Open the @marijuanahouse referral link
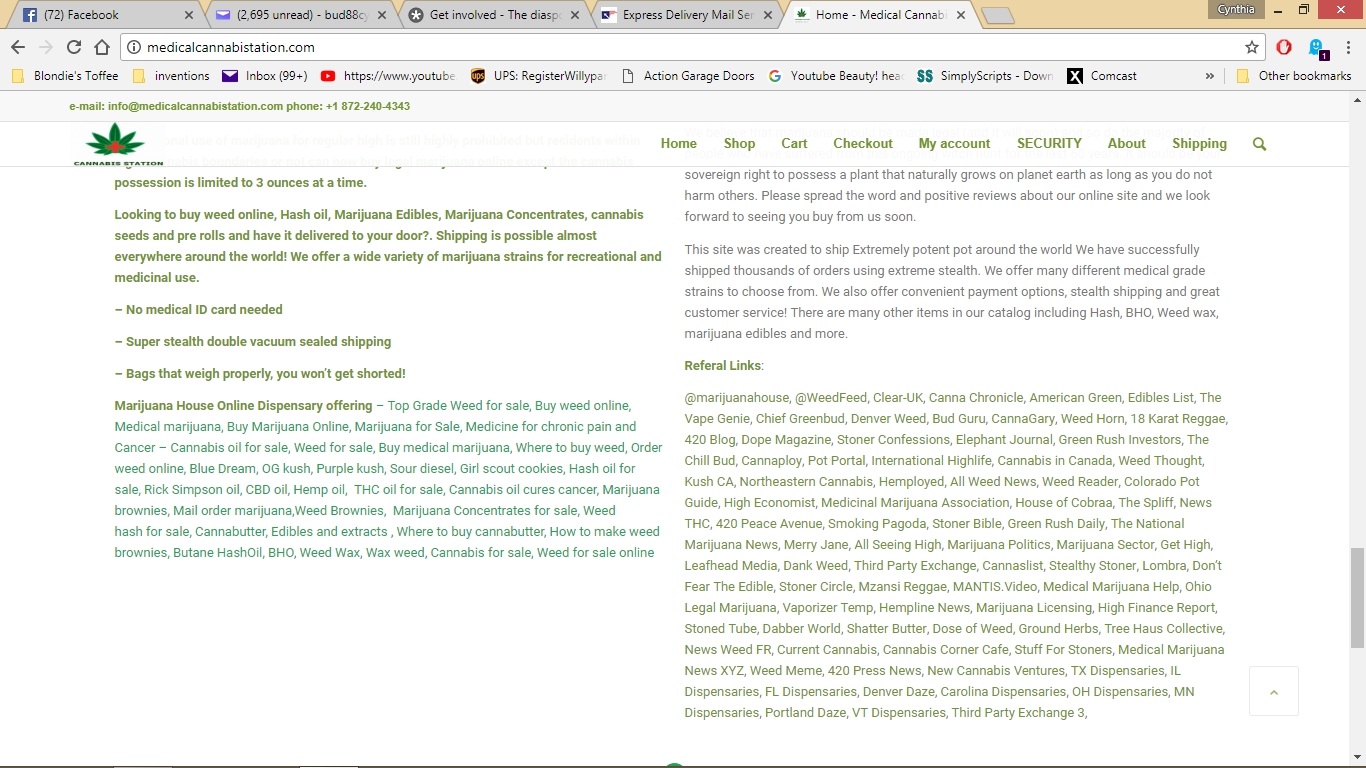The width and height of the screenshot is (1366, 768). pyautogui.click(x=736, y=398)
